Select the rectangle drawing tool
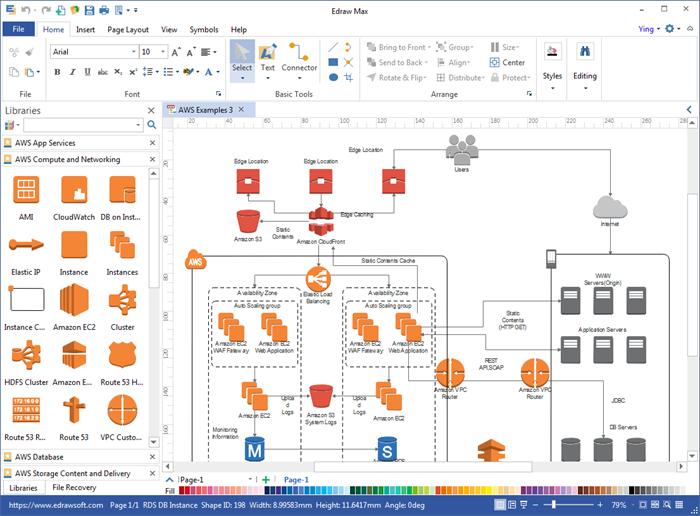The width and height of the screenshot is (700, 516). point(333,62)
